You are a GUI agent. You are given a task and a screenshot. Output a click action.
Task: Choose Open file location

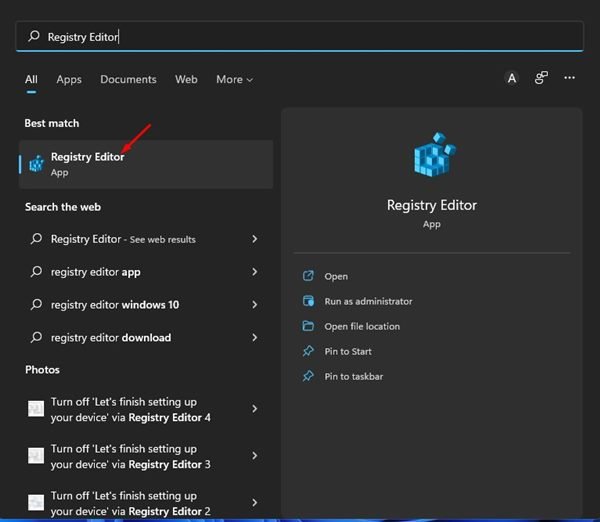coord(362,326)
